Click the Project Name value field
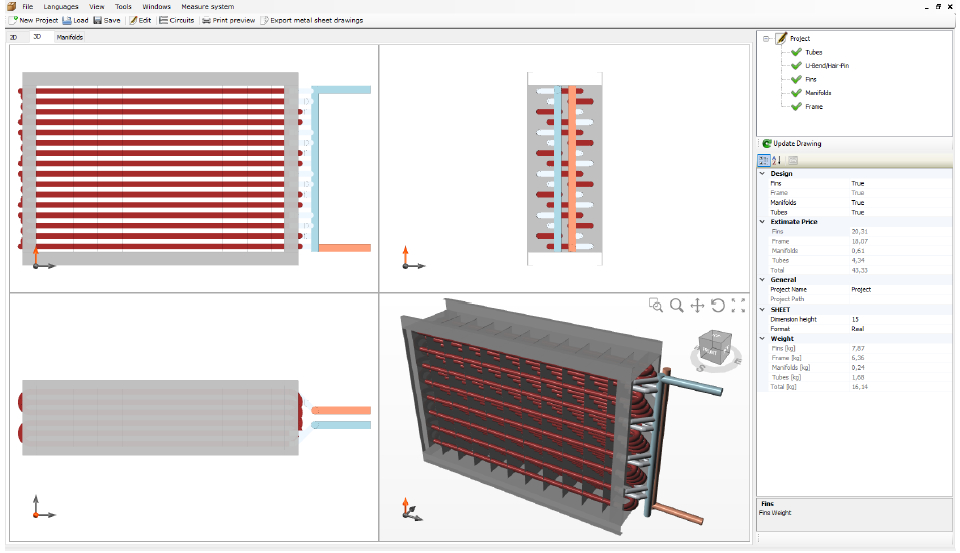This screenshot has height=553, width=960. pos(900,289)
